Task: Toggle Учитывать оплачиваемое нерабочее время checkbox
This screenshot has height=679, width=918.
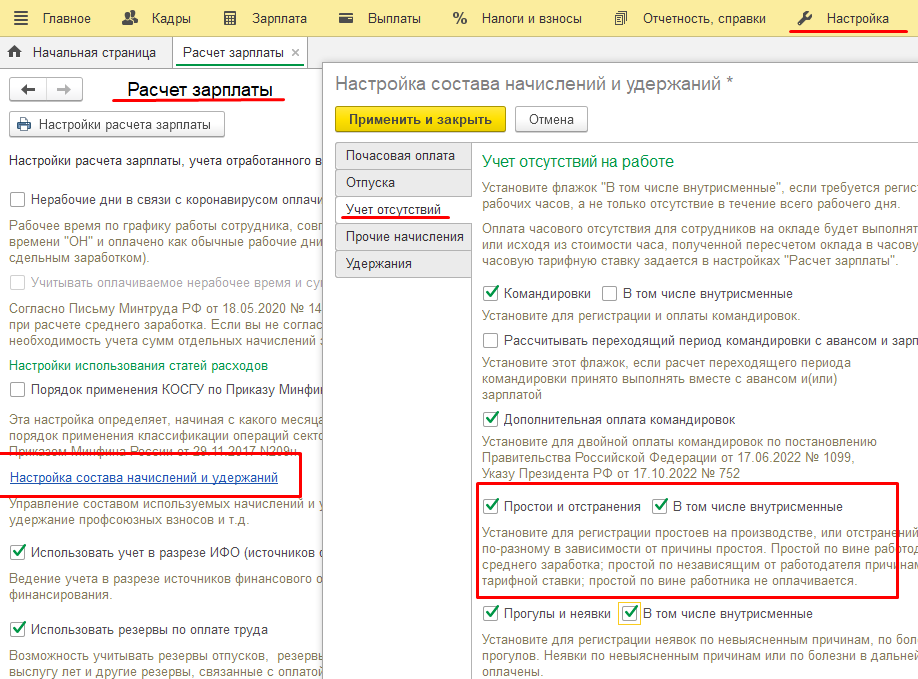Action: [18, 283]
